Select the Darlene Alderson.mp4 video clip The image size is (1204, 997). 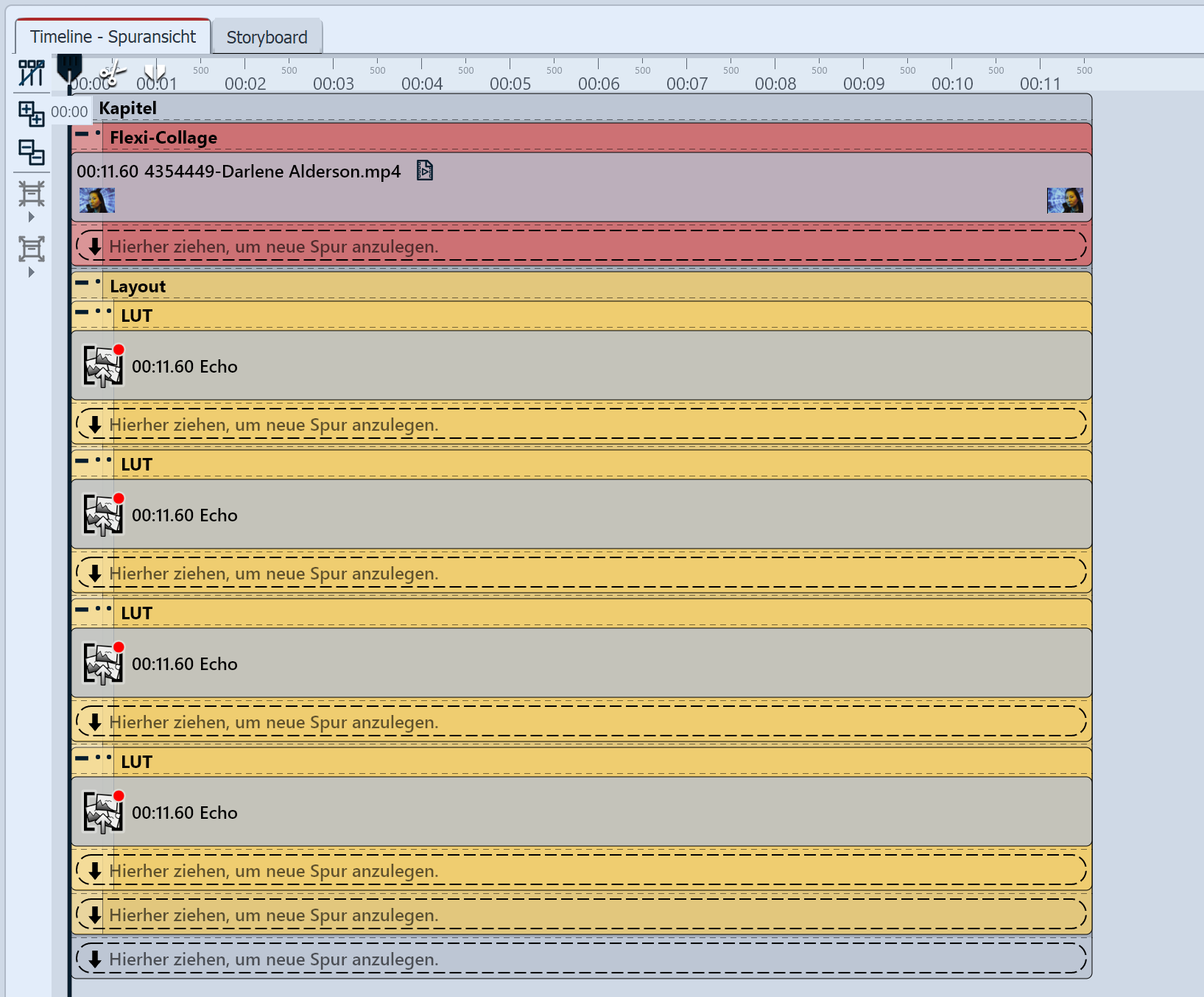[582, 187]
